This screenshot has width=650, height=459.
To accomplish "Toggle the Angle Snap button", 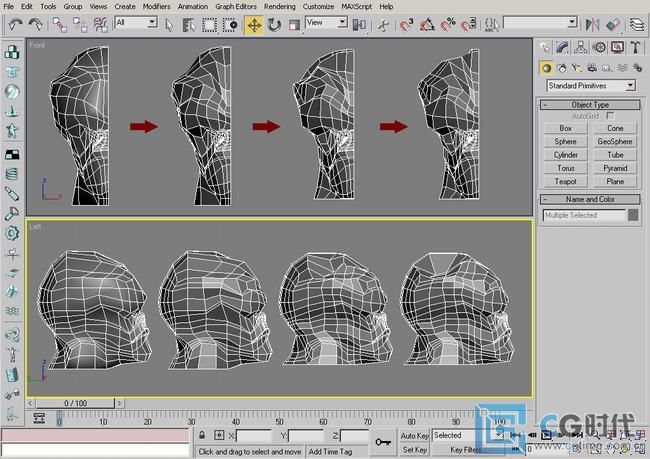I will tap(427, 25).
